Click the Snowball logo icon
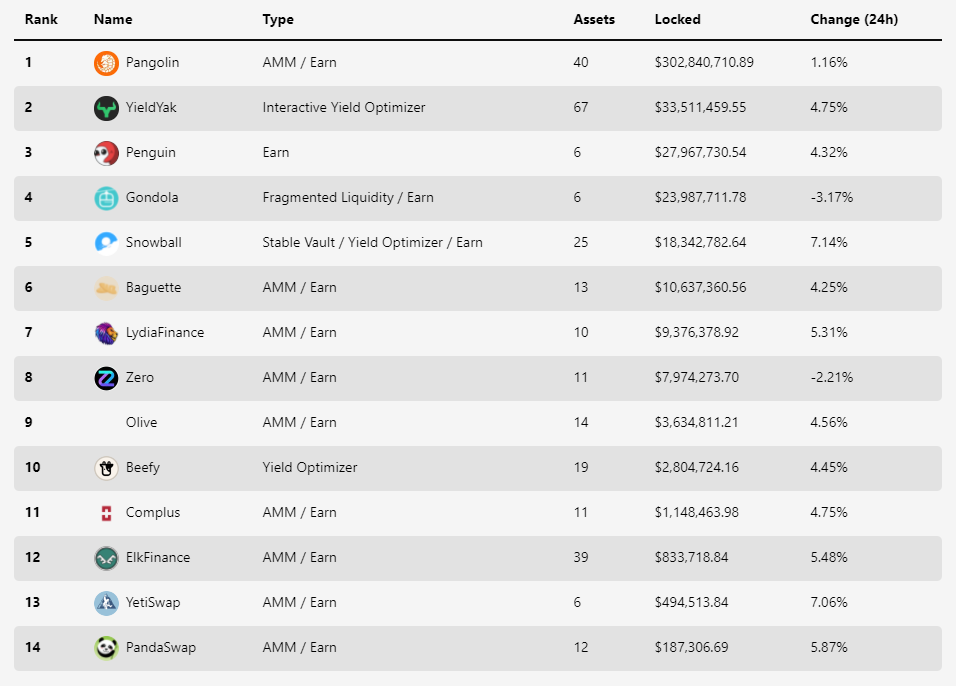Screen dimensions: 956x686 (x=106, y=243)
